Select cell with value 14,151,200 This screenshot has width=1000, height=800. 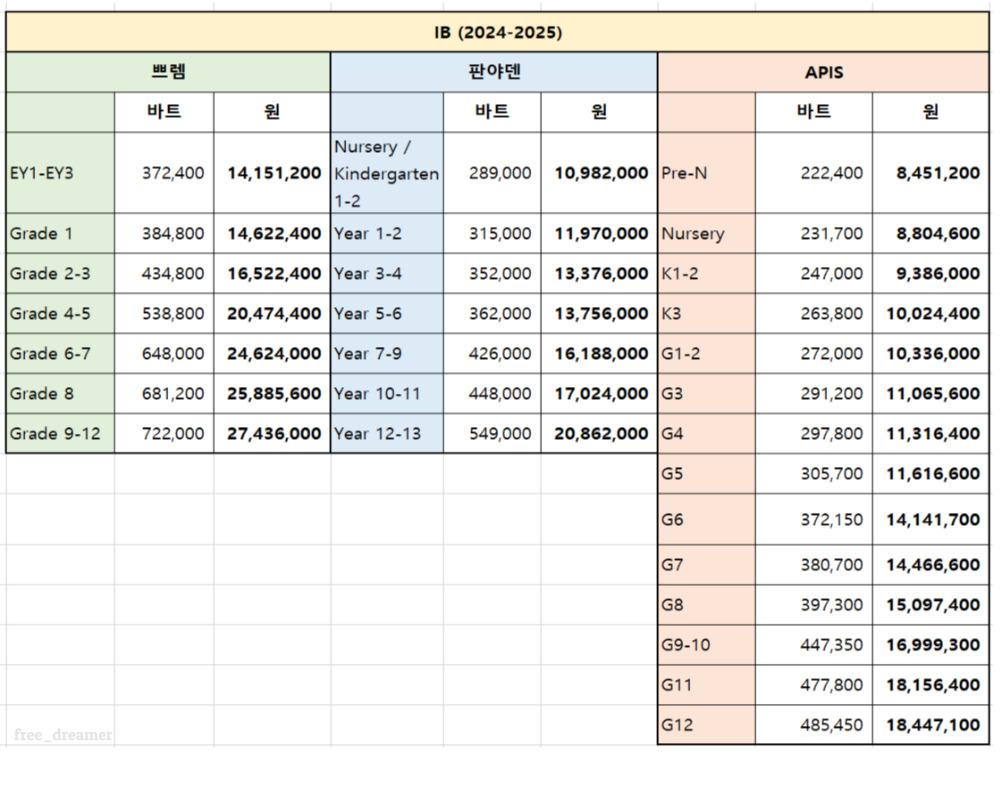point(272,173)
